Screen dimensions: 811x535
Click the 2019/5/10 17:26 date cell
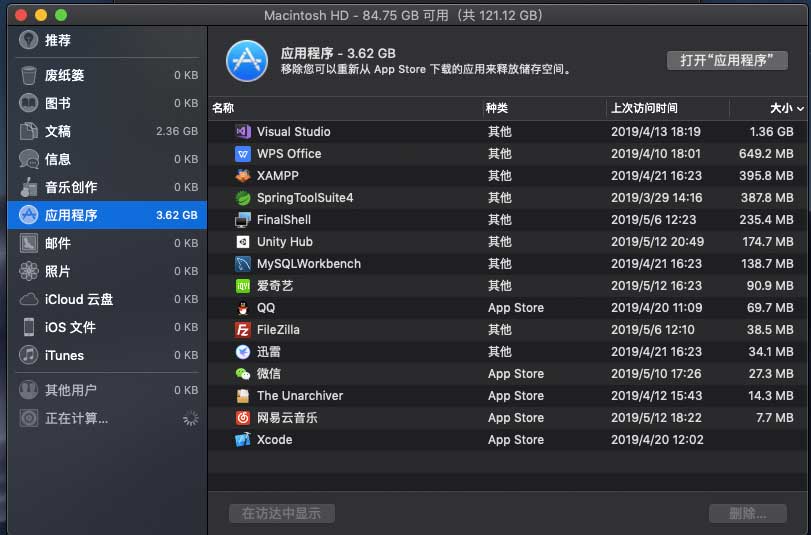(x=656, y=374)
